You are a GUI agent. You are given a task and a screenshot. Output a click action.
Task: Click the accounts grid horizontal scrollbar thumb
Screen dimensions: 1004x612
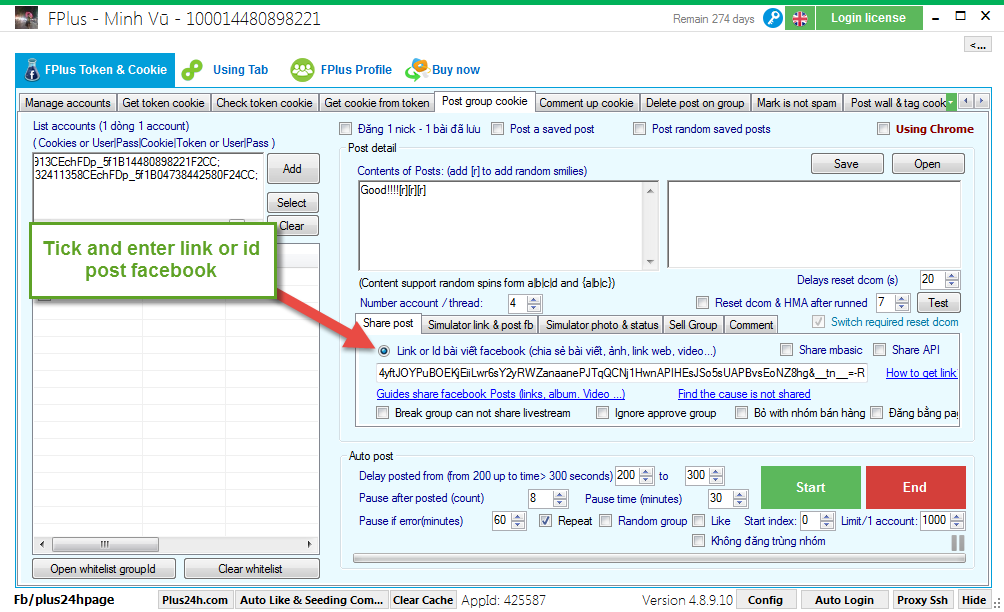point(105,545)
